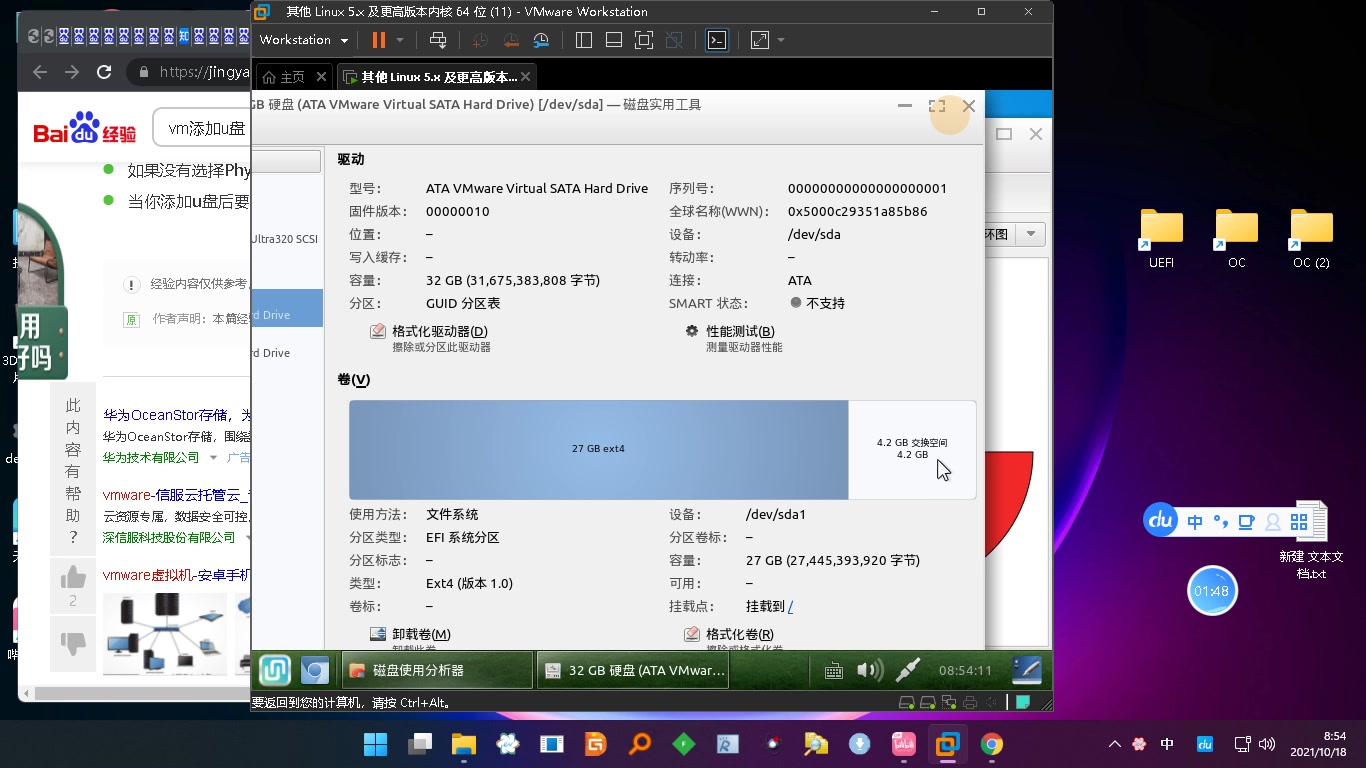The image size is (1366, 768).
Task: Click 格式化驱动器 to format the drive
Action: pos(430,338)
